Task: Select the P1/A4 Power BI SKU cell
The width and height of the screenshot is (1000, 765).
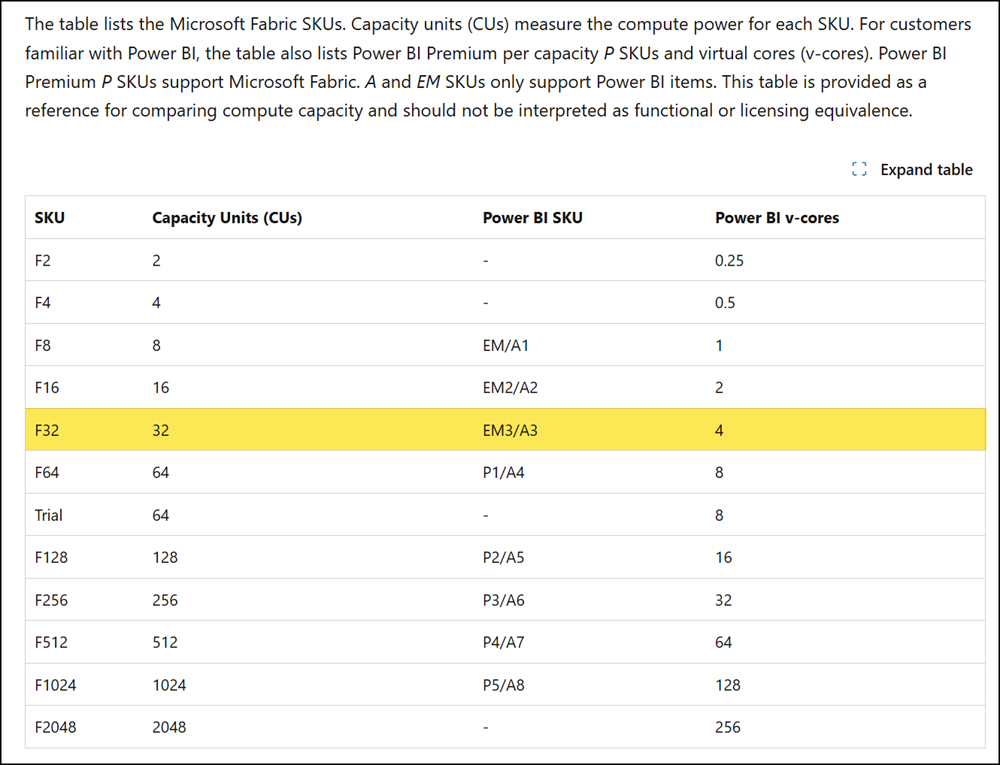Action: point(503,473)
